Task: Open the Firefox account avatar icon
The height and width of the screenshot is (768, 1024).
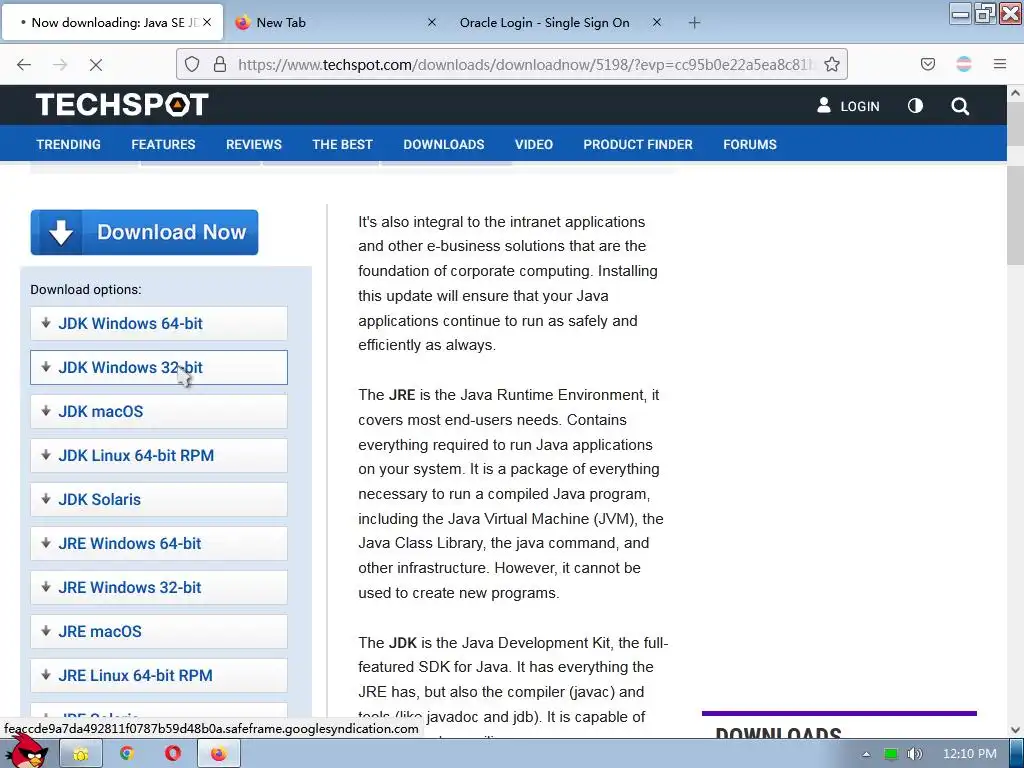Action: [964, 64]
